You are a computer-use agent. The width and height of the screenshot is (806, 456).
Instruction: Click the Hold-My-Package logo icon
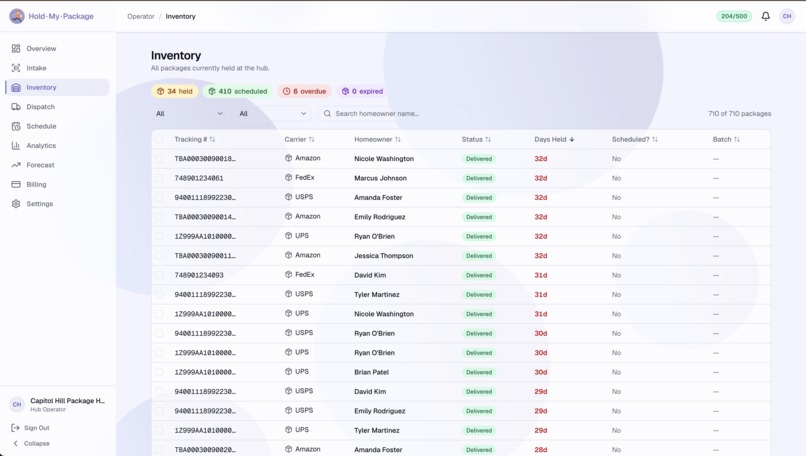coord(17,16)
